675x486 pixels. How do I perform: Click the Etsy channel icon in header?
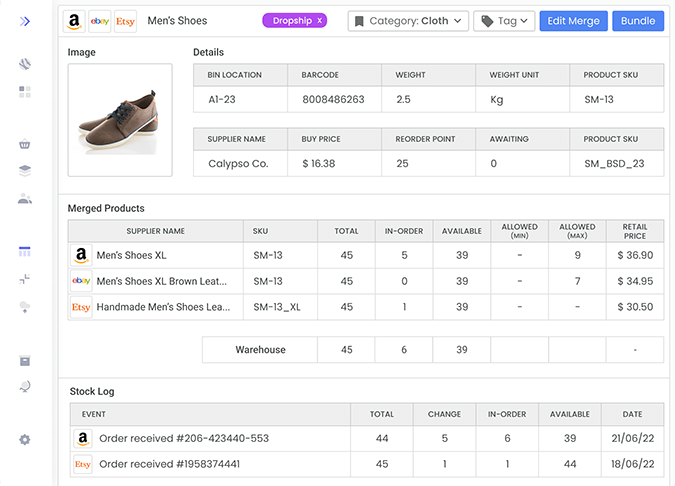click(125, 21)
